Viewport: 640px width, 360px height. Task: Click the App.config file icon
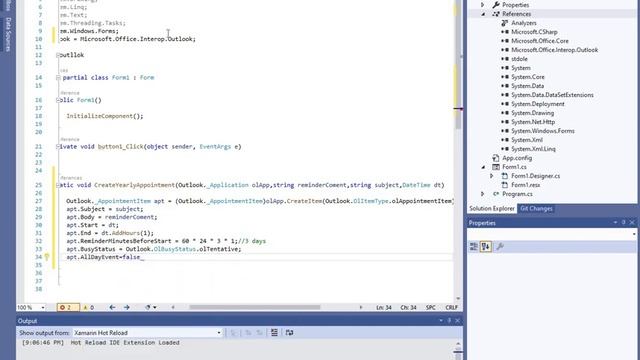pos(496,158)
